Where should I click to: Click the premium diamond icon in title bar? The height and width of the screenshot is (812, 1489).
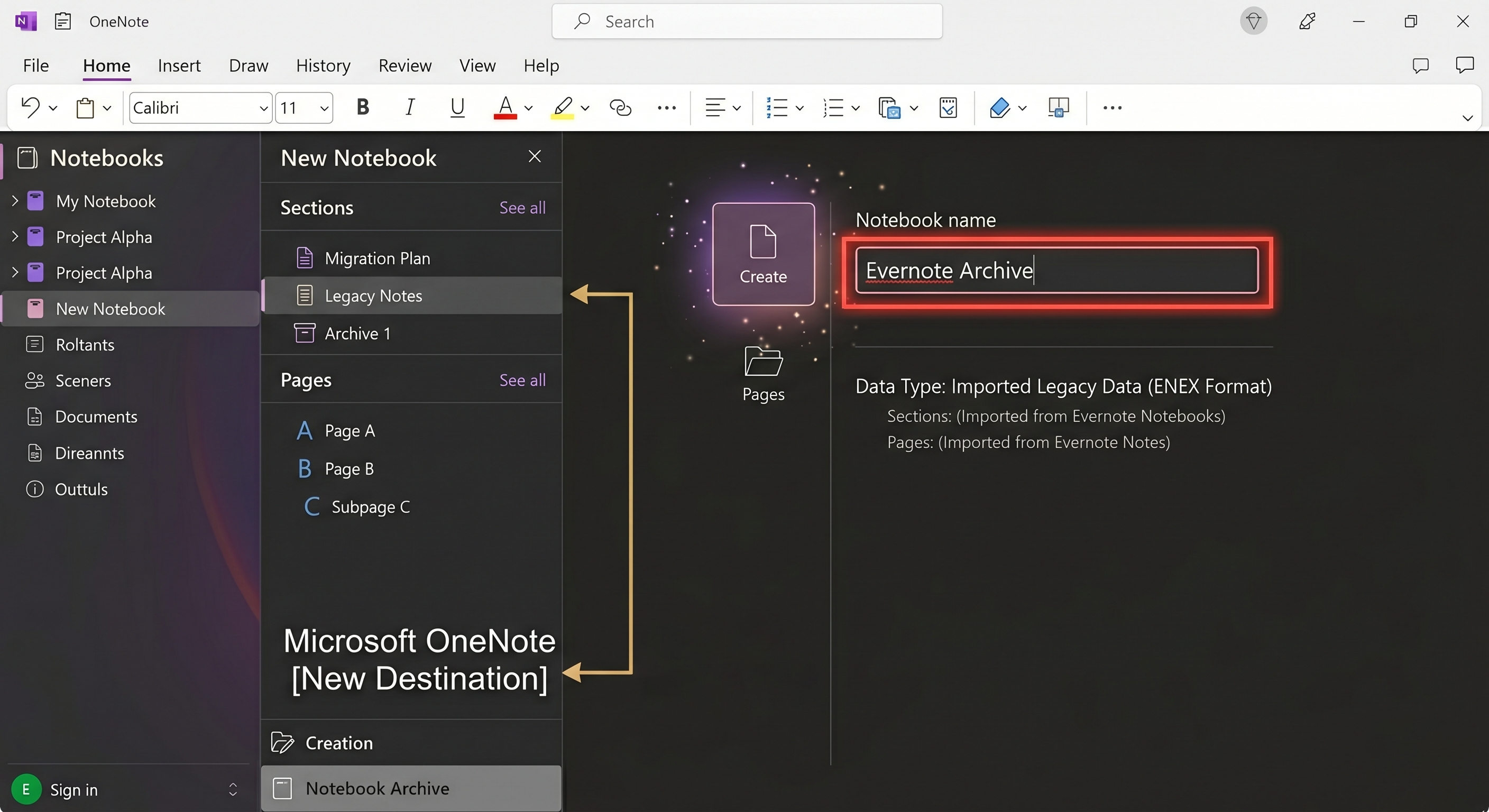point(1253,21)
